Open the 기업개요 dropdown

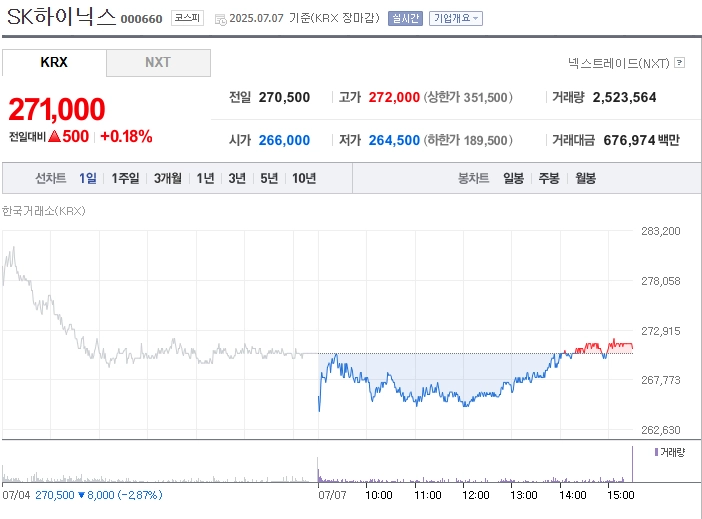pos(456,18)
